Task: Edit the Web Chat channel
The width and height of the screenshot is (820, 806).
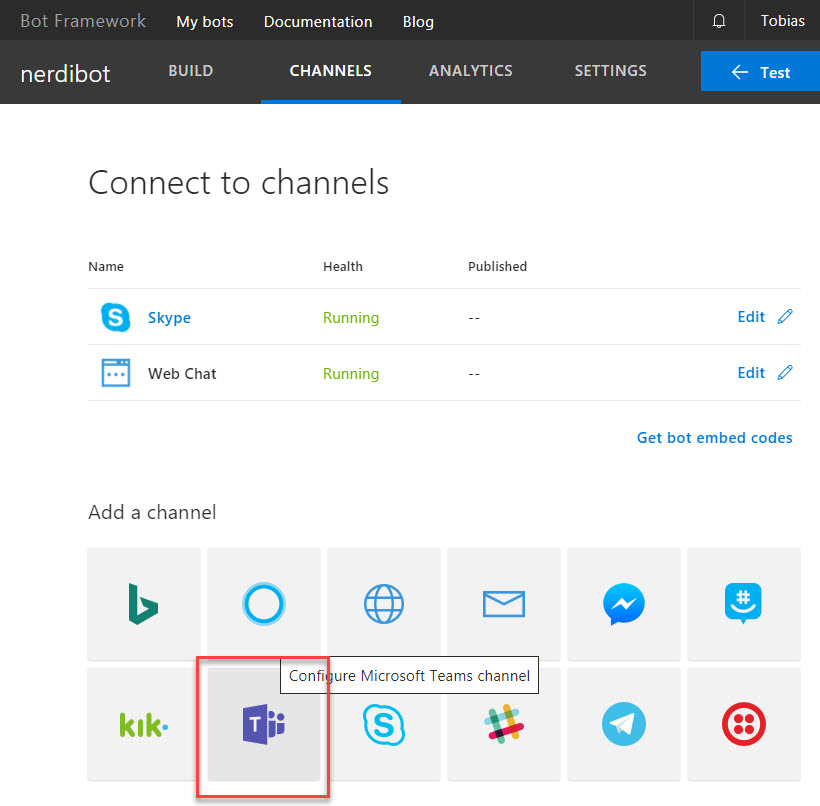Action: coord(751,372)
